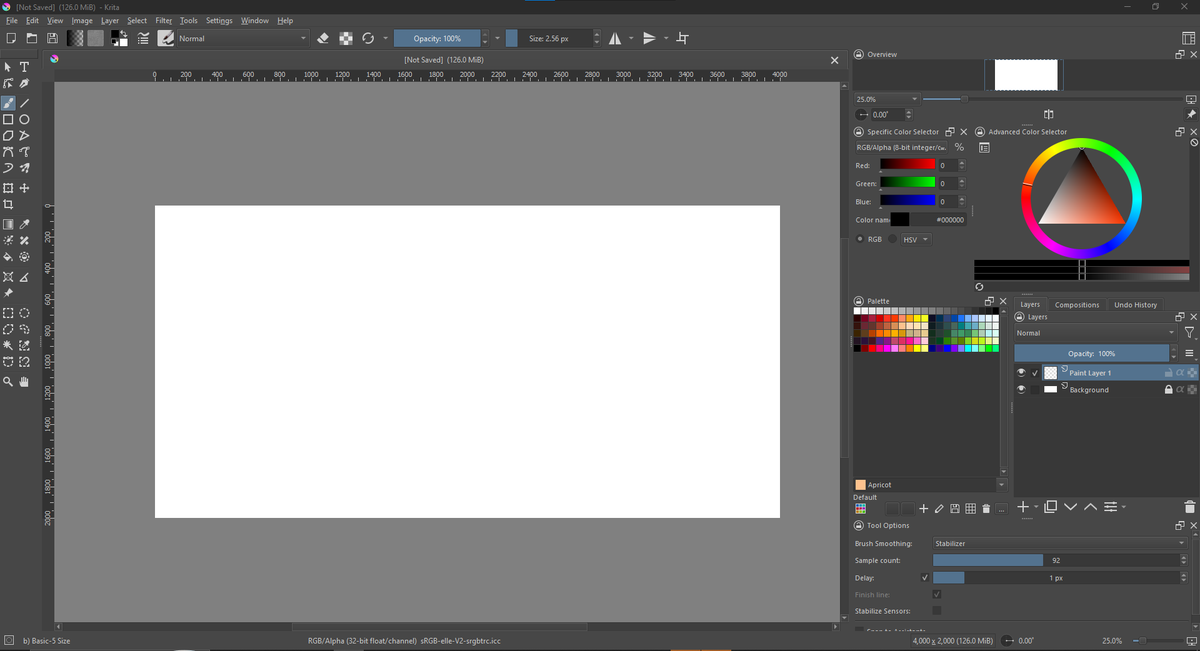Select the Pan hand tool
1200x651 pixels.
25,382
